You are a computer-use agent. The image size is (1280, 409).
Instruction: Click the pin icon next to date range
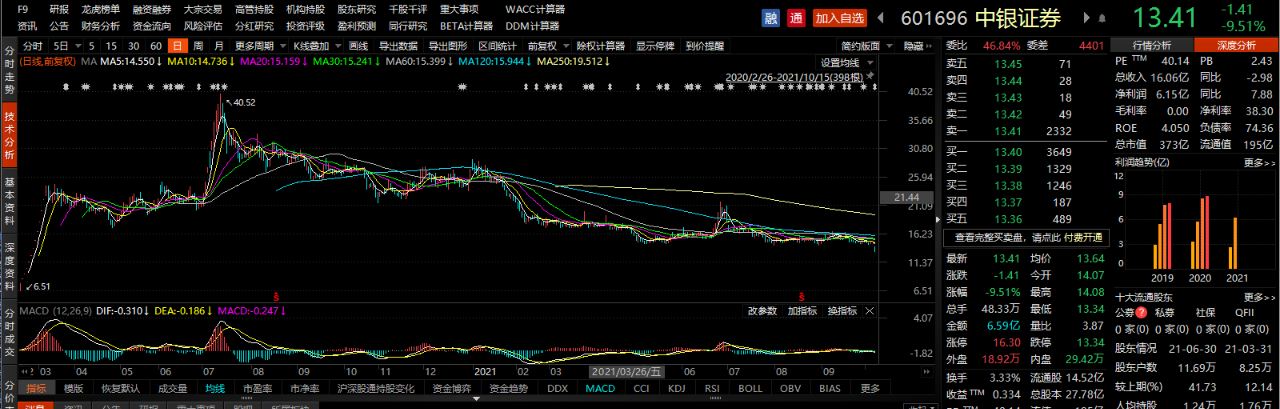pyautogui.click(x=869, y=76)
